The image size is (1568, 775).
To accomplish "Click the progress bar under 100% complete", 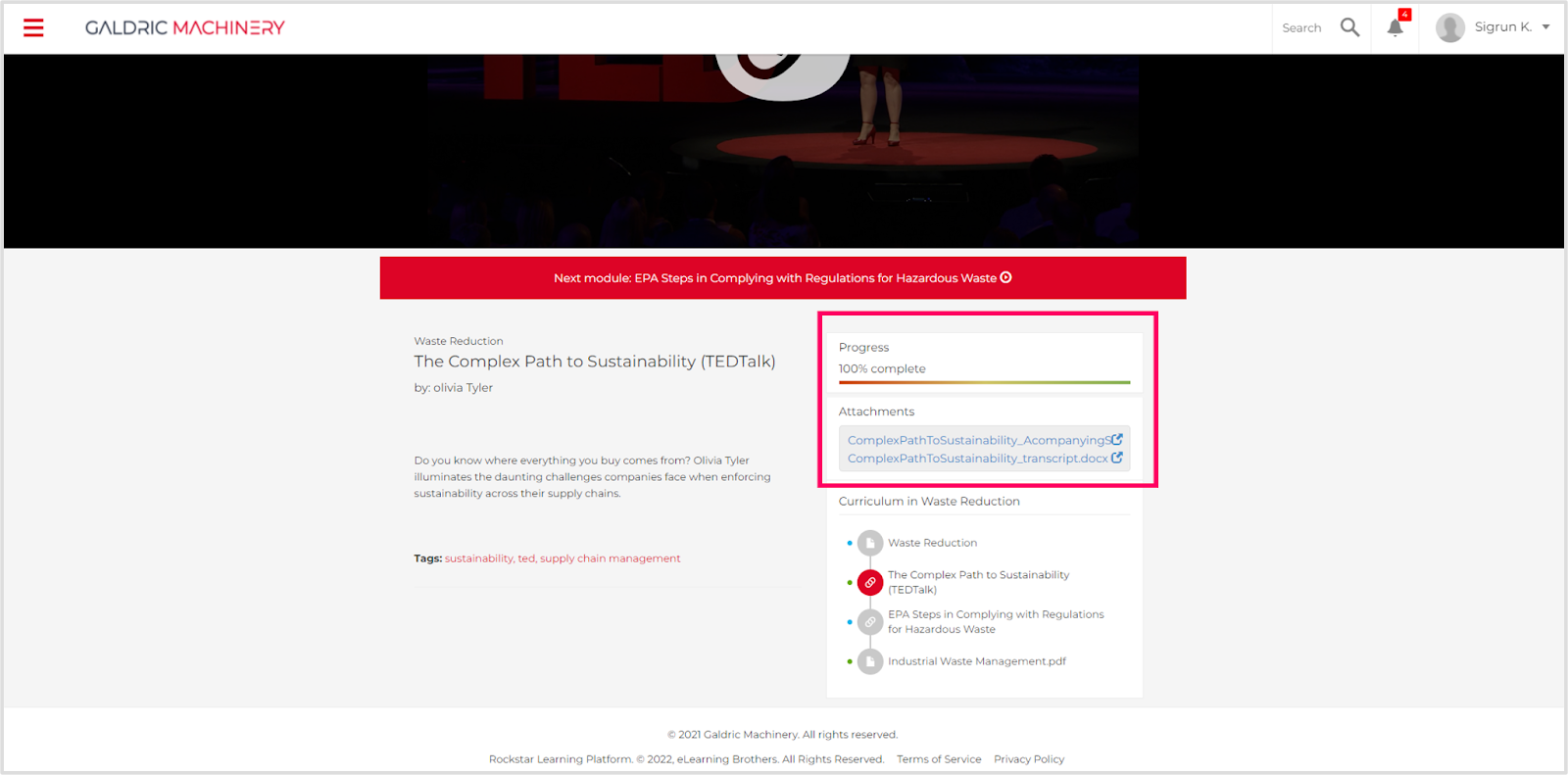I will [x=984, y=382].
